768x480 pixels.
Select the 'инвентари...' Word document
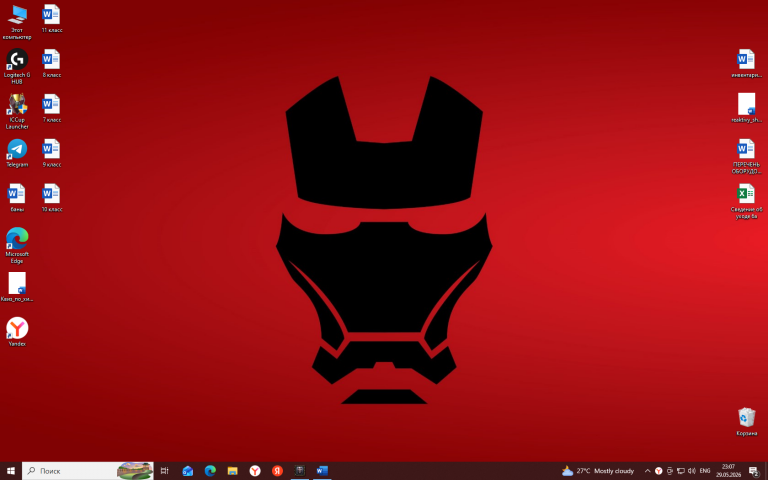click(x=746, y=64)
